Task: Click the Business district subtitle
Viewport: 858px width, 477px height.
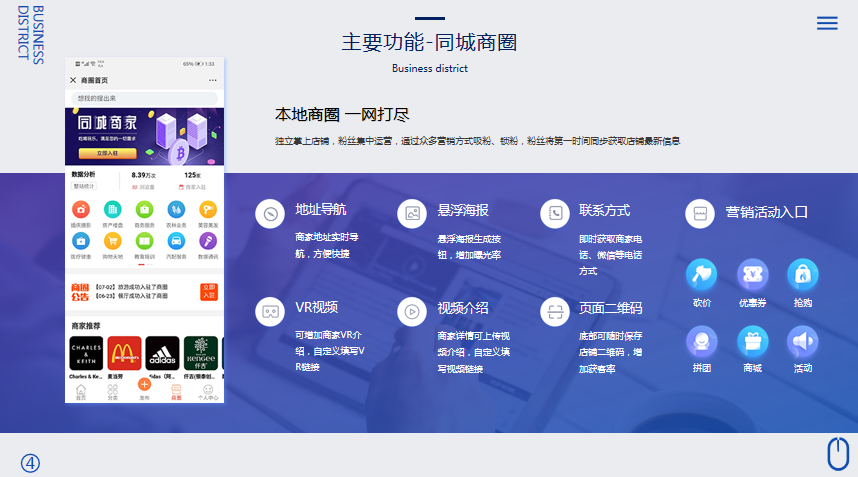Action: click(x=430, y=68)
